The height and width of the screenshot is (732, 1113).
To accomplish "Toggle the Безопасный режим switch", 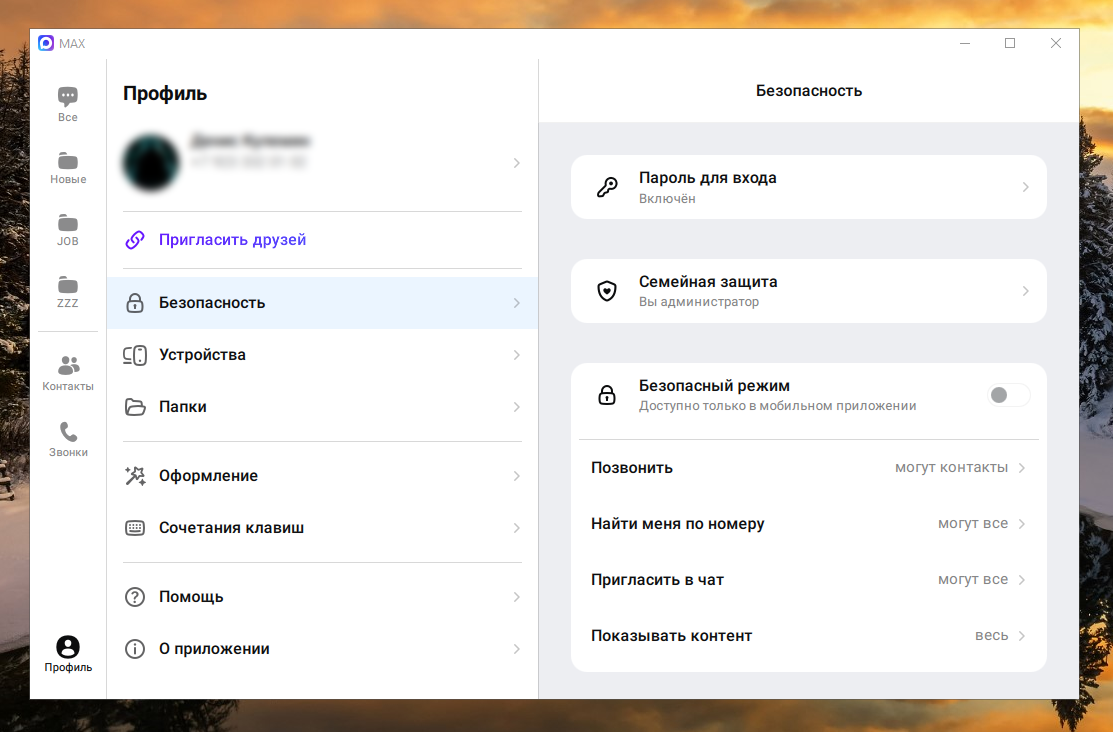I will point(1008,395).
